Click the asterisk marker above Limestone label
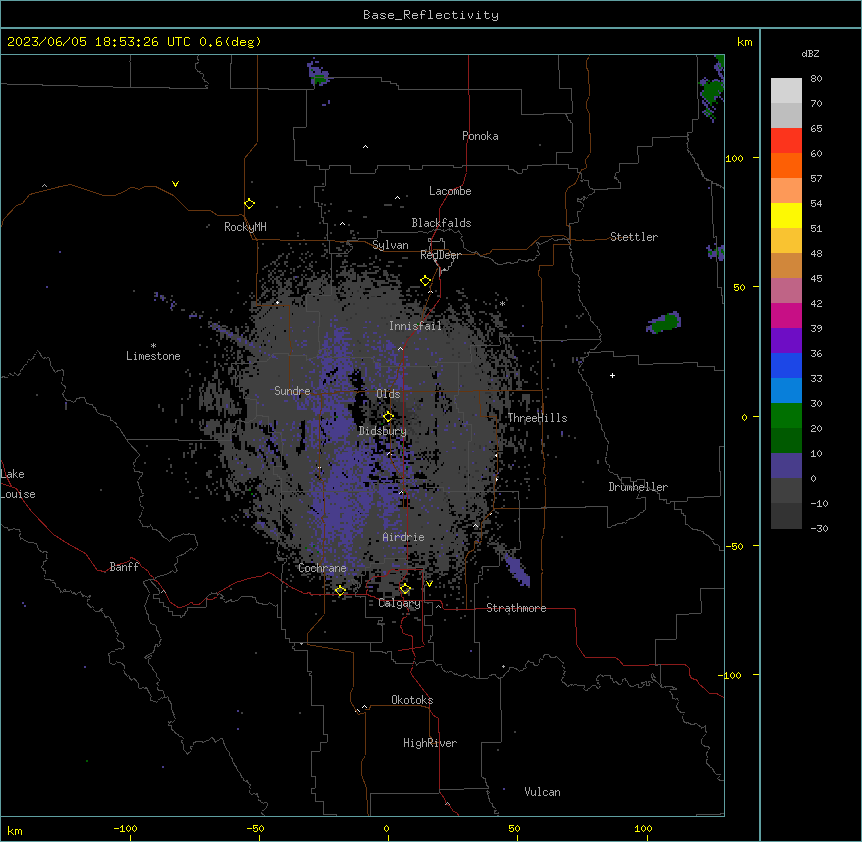 coord(153,346)
